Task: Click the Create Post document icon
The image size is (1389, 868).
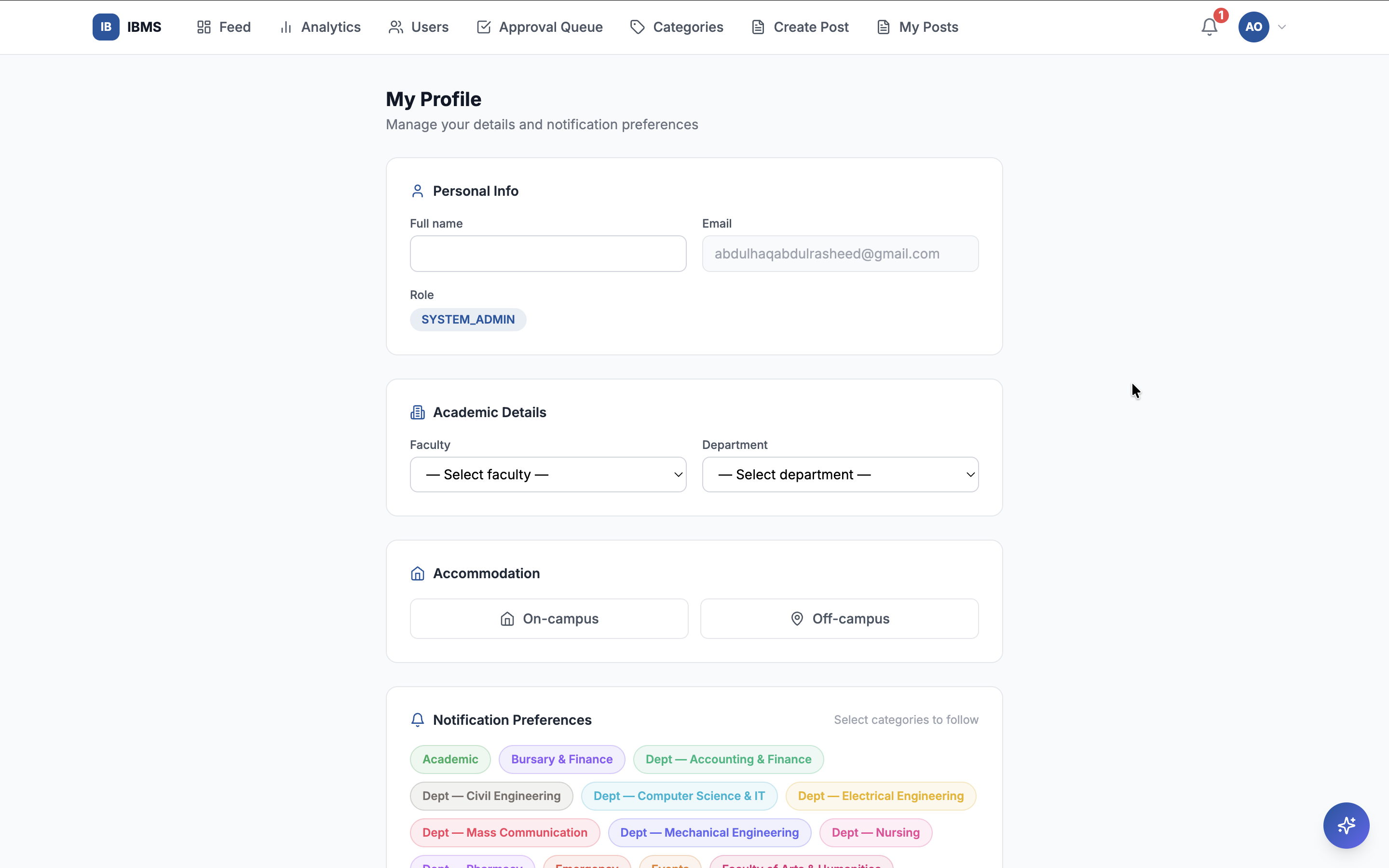Action: pos(758,27)
